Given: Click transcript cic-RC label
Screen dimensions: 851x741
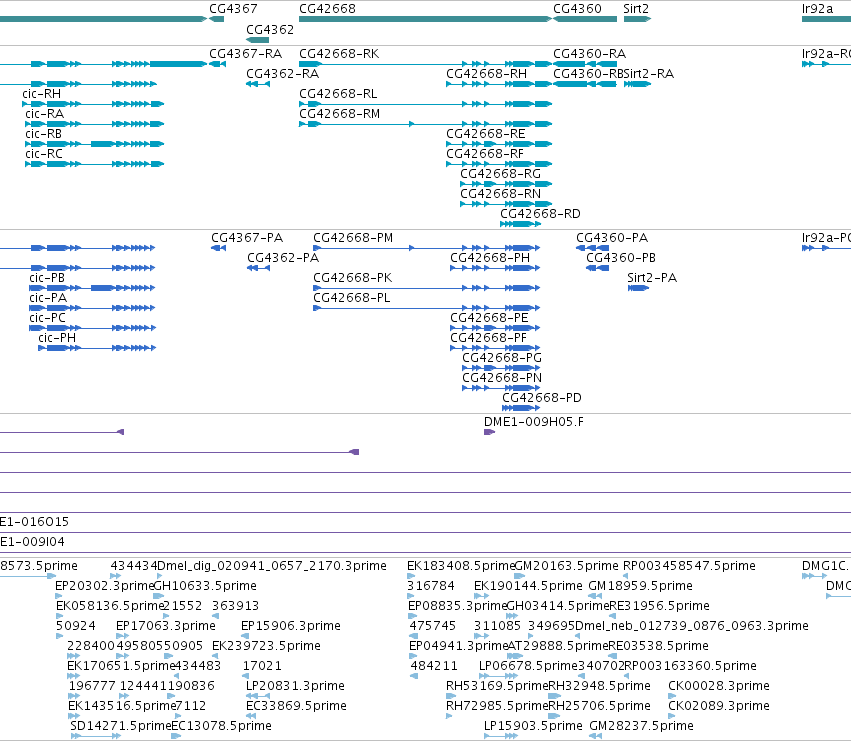Looking at the screenshot, I should [44, 154].
